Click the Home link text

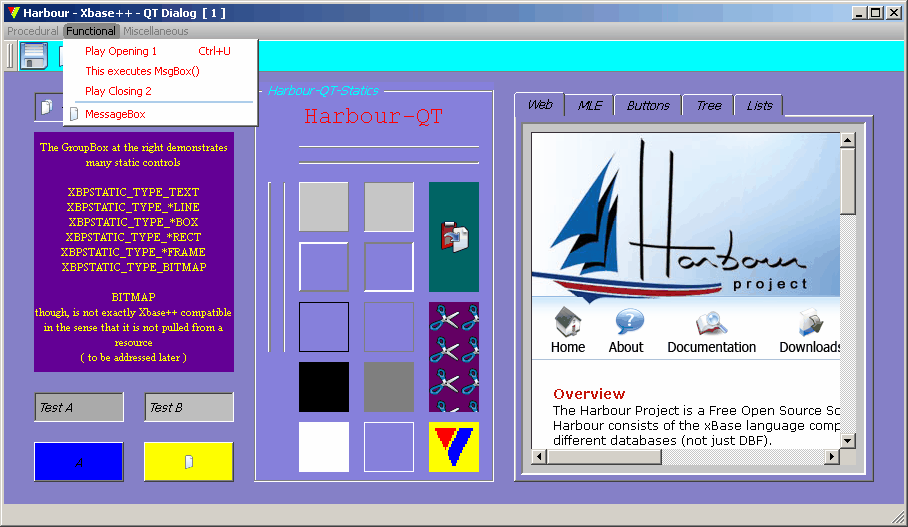pos(568,347)
